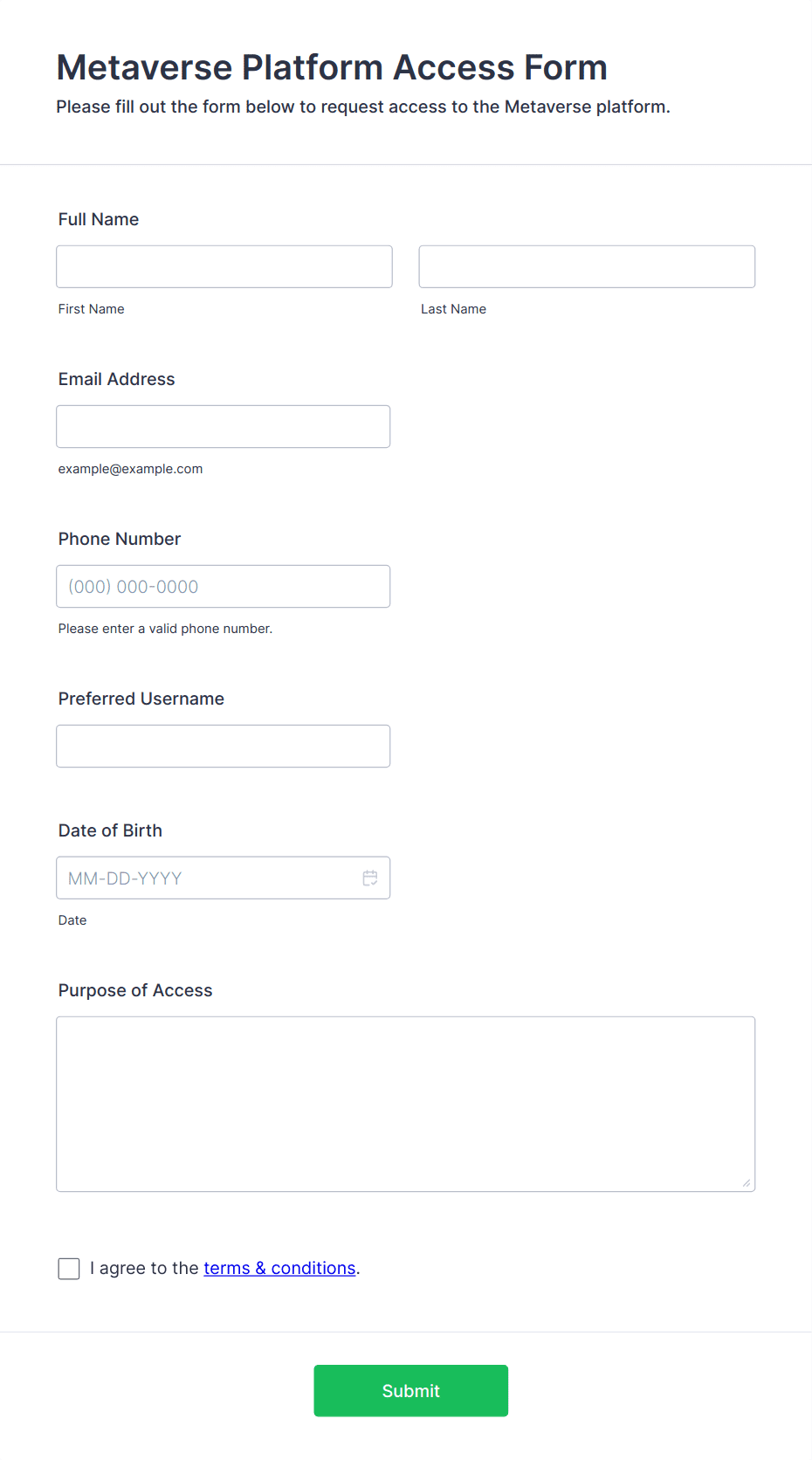812x1460 pixels.
Task: Focus the Purpose of Access textarea
Action: click(x=406, y=1104)
